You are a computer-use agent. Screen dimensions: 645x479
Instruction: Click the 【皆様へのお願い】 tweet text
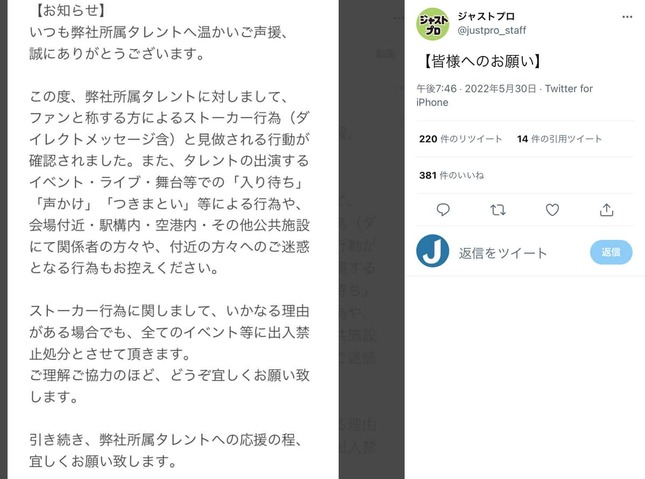482,61
